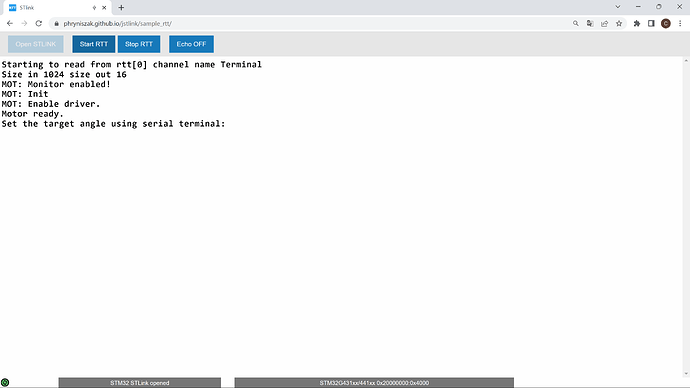Click the STM32 STLink opened status
690x388 pixels.
click(139, 383)
